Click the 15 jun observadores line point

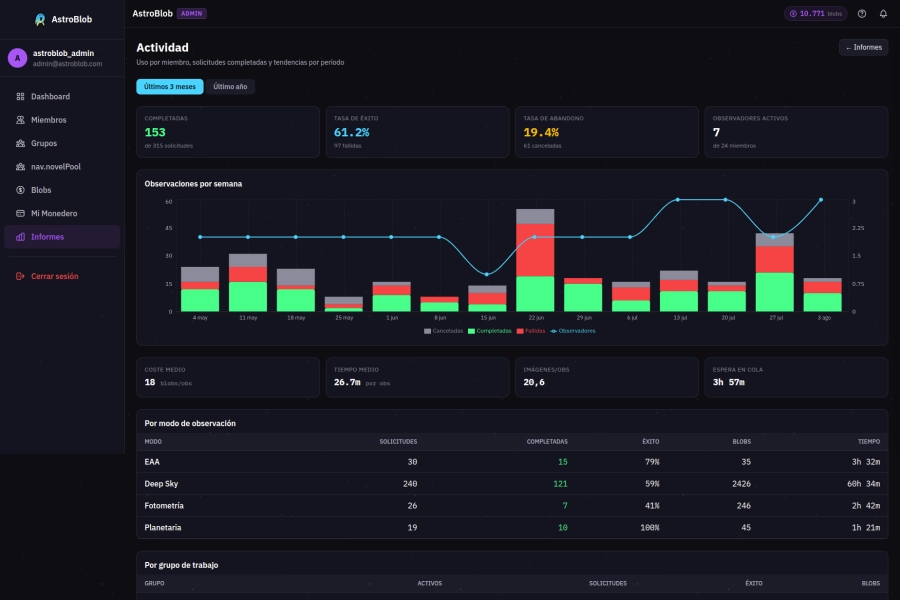(x=487, y=274)
